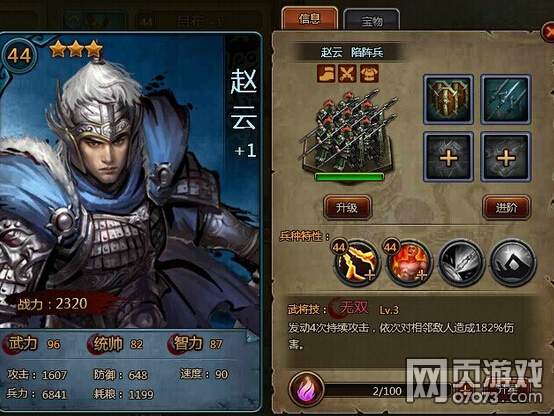This screenshot has width=554, height=416.
Task: Select the locked grey slash trait icon
Action: (x=460, y=262)
